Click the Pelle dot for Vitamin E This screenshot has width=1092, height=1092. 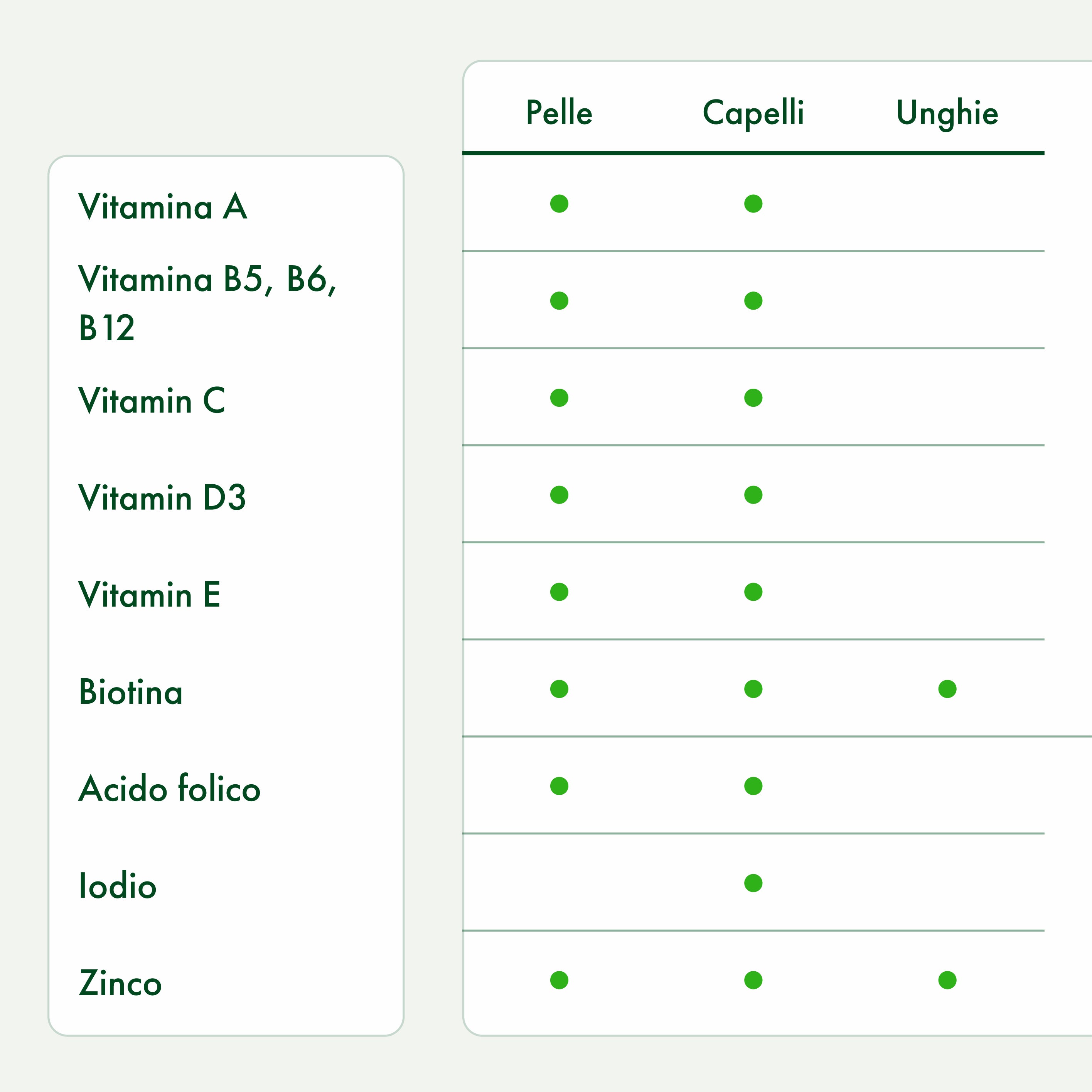pos(559,592)
